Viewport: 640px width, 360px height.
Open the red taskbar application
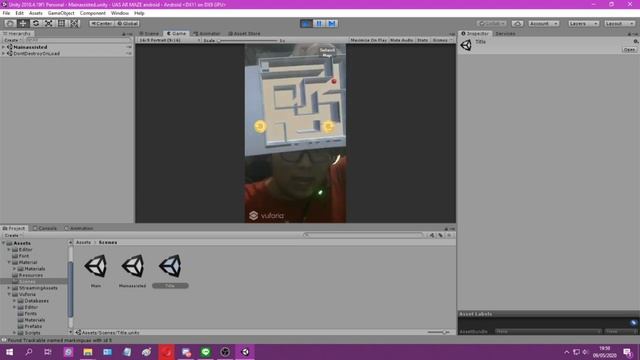[166, 352]
